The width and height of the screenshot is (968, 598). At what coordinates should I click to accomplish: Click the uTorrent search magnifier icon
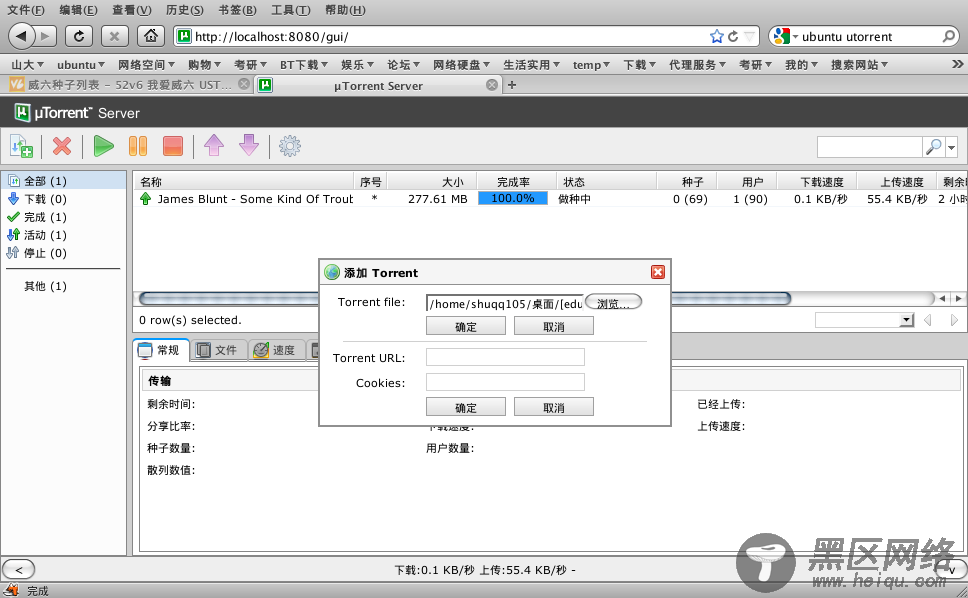933,147
